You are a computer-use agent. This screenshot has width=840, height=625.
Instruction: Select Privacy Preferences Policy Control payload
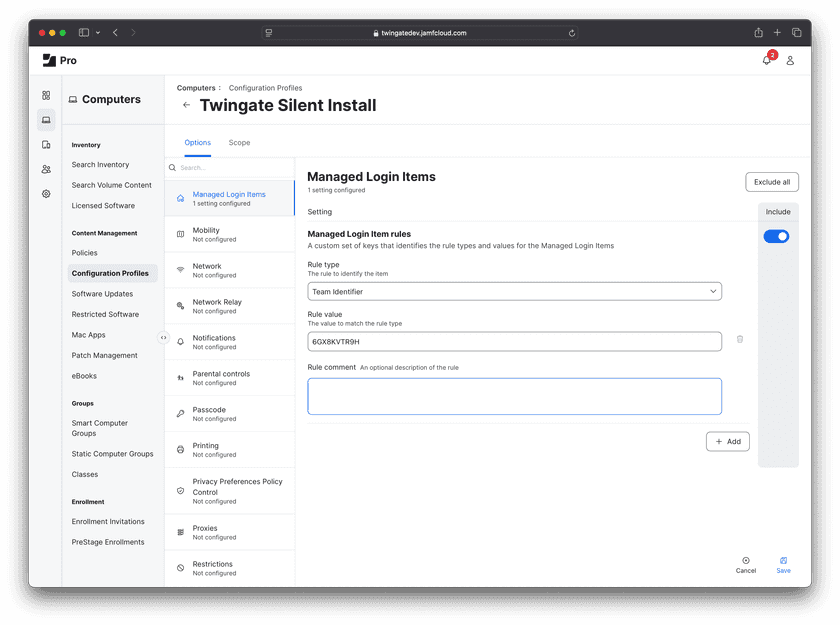click(x=230, y=487)
